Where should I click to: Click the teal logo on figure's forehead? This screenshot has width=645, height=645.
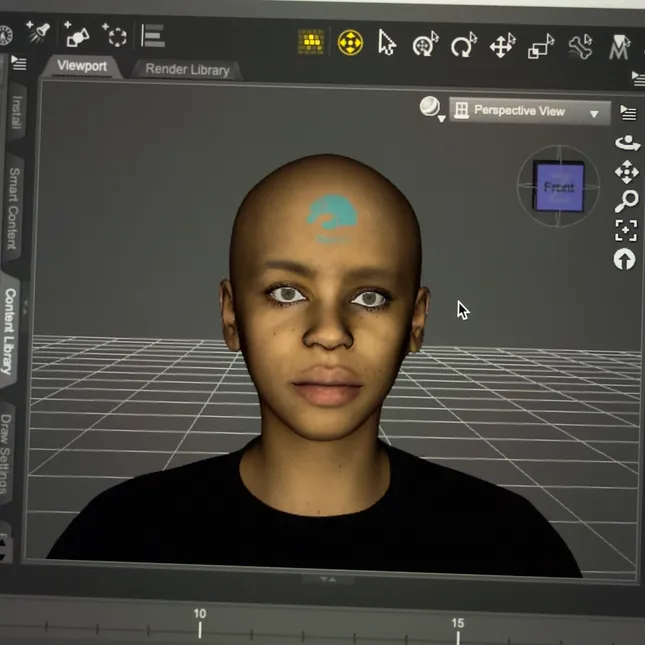coord(332,218)
